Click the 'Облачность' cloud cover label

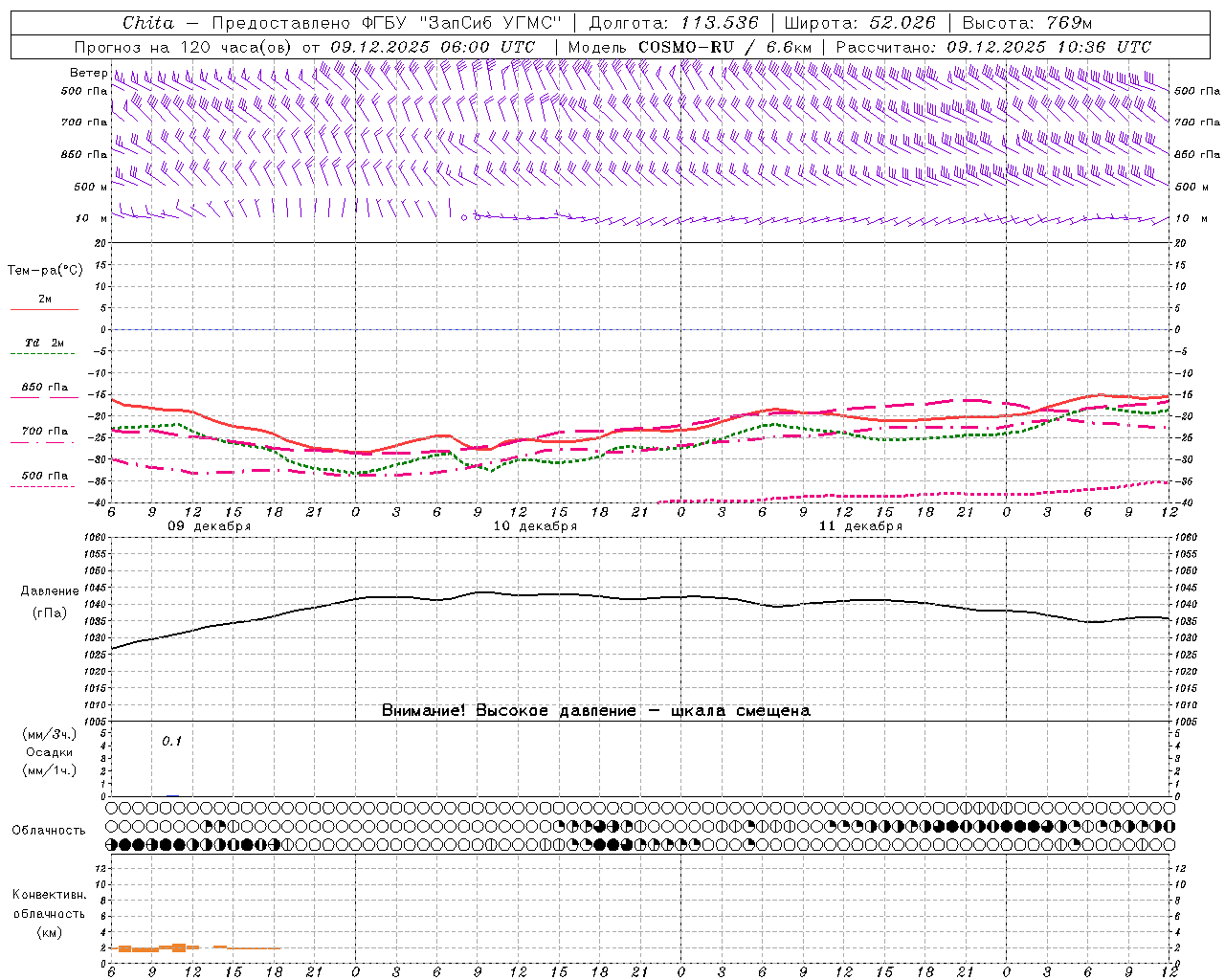pyautogui.click(x=49, y=831)
